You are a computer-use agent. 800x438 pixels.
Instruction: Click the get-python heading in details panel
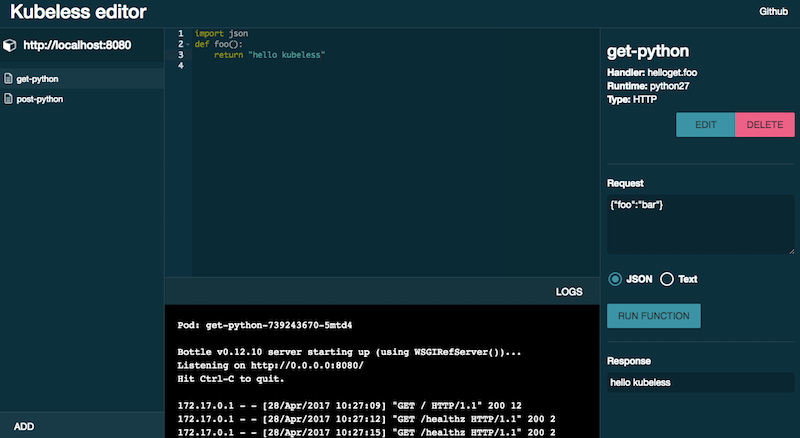[x=648, y=51]
